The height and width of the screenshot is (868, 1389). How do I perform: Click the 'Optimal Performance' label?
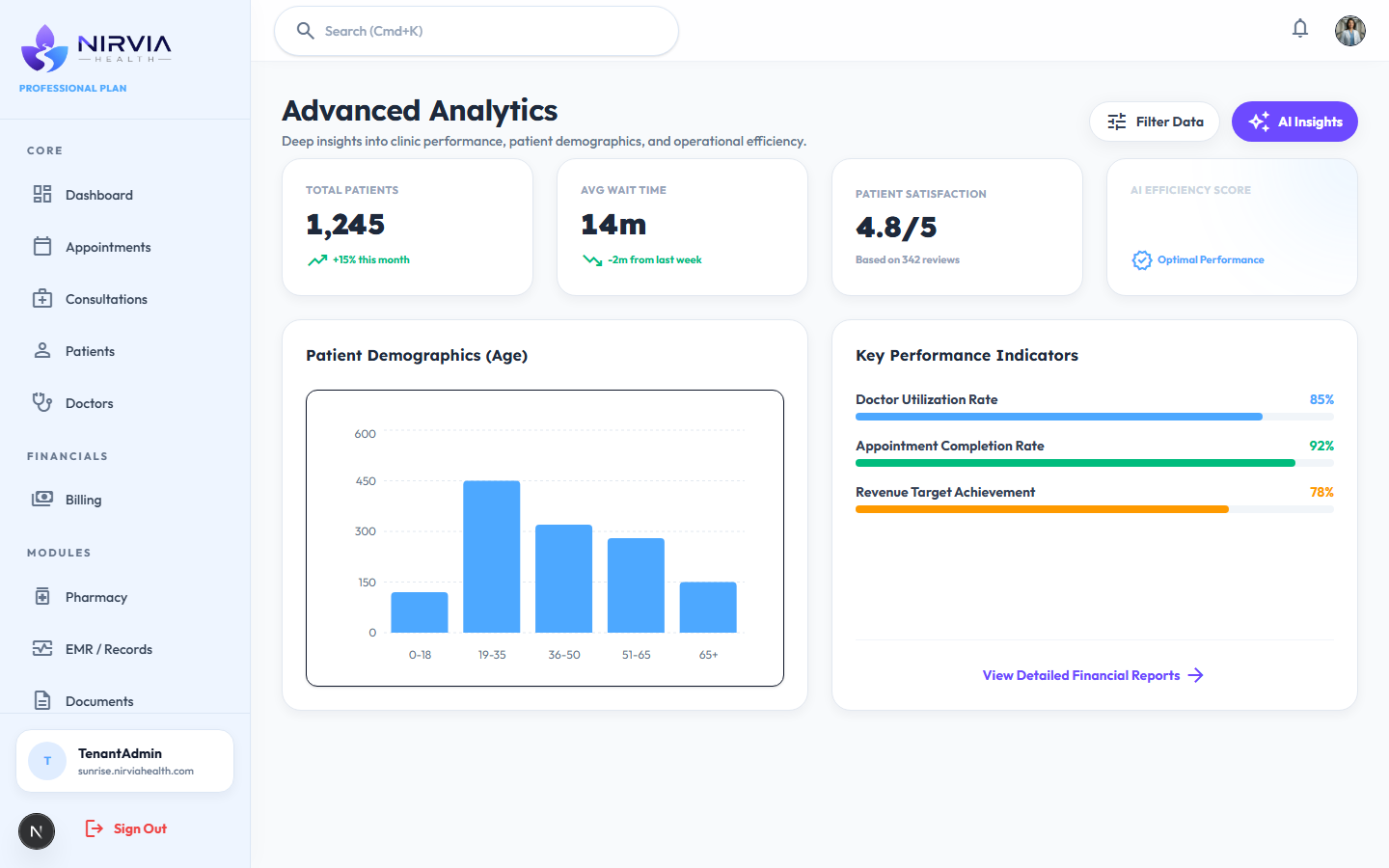(1211, 260)
